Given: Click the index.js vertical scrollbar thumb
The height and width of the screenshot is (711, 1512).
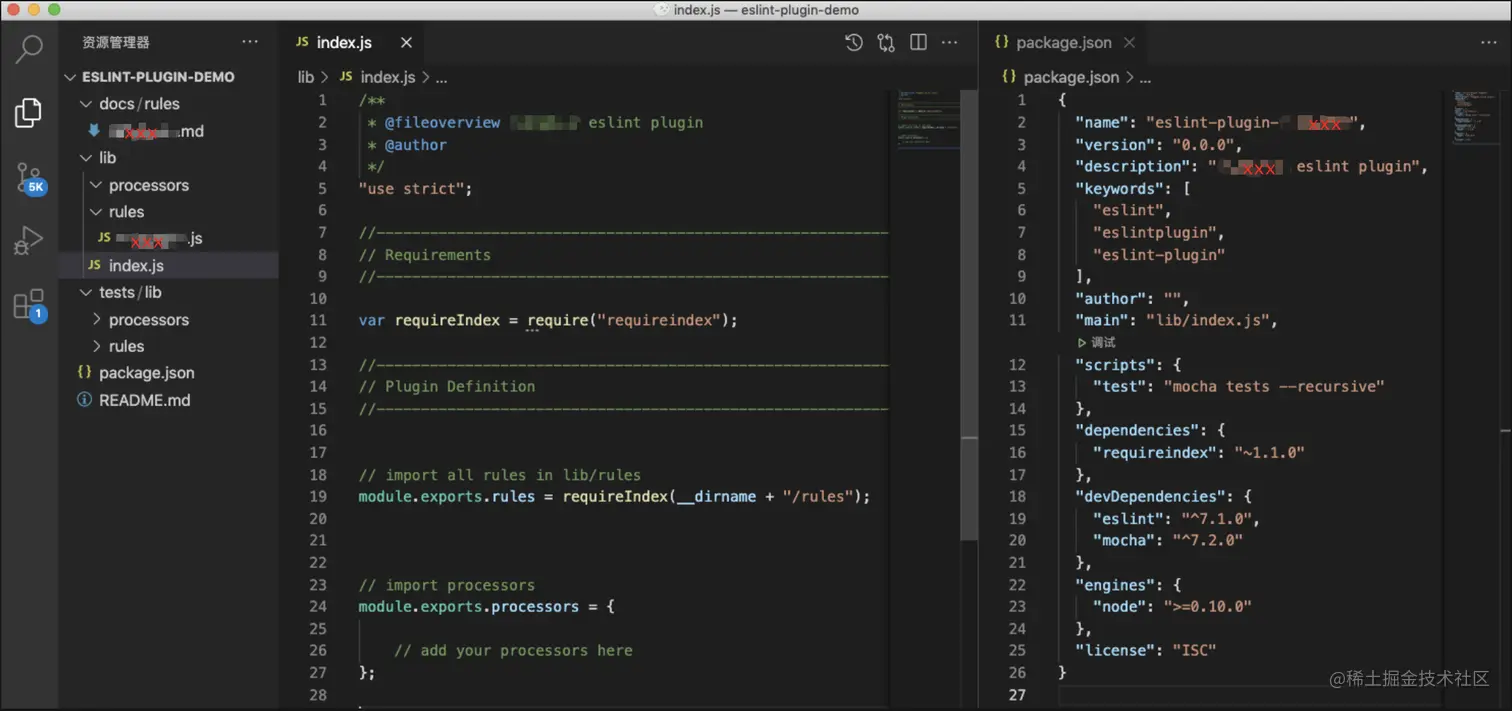Looking at the screenshot, I should click(969, 315).
